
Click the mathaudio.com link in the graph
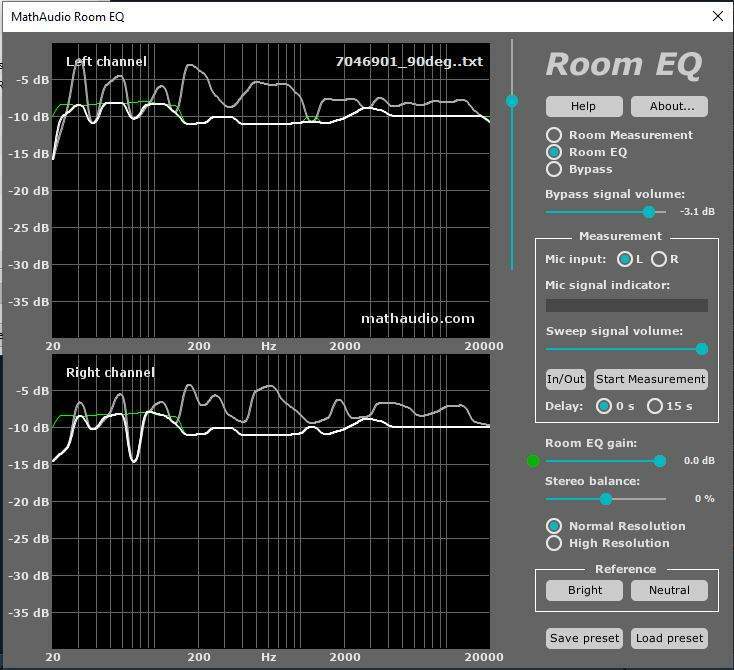pos(418,319)
